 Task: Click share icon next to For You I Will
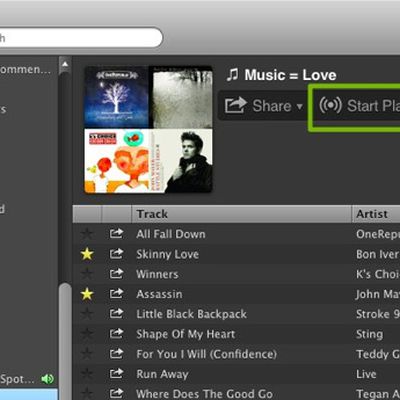tap(116, 353)
